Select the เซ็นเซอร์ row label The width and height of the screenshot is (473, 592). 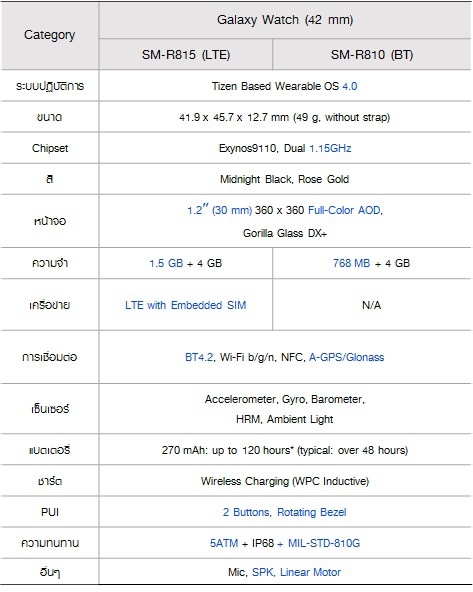point(50,409)
